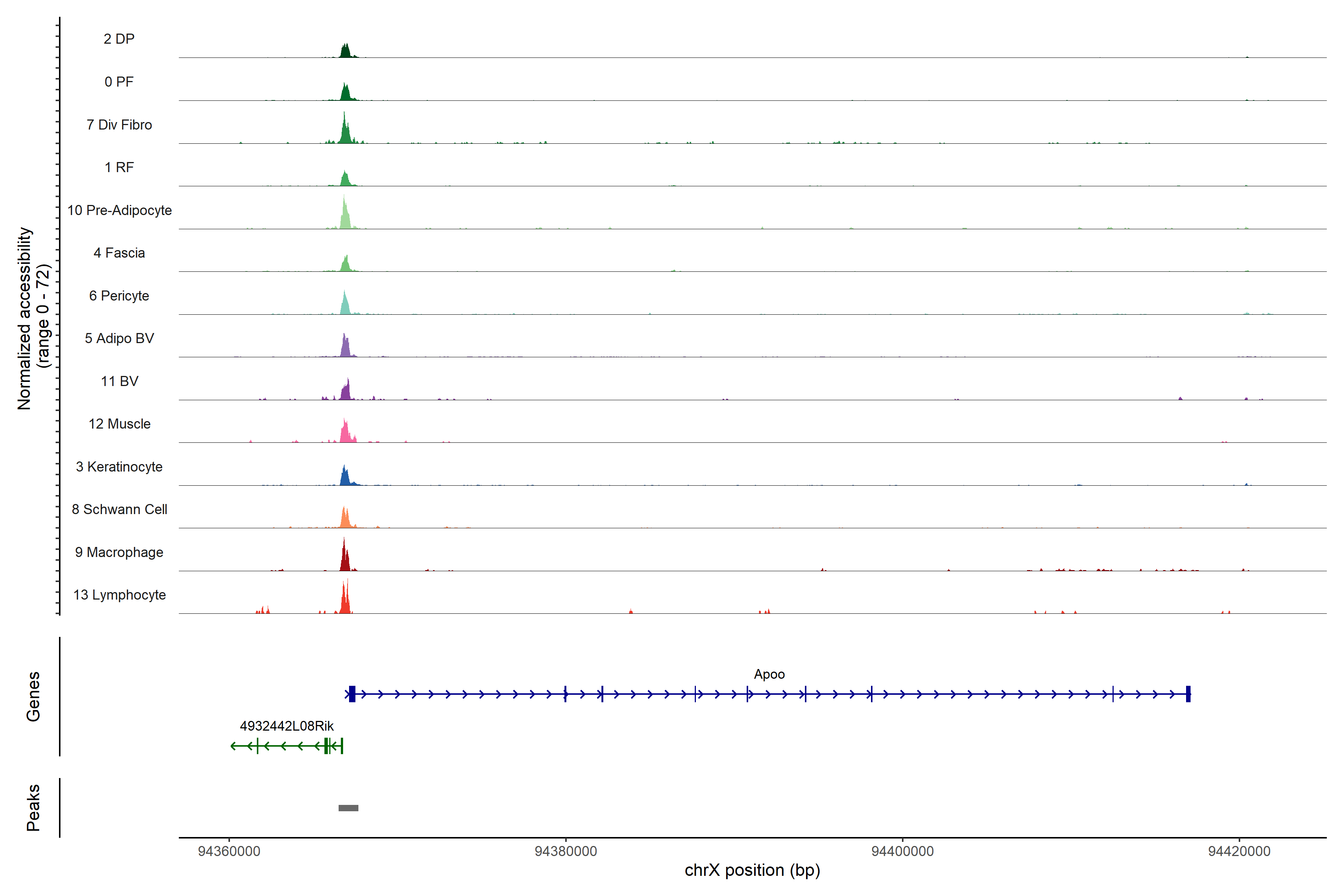Image resolution: width=1344 pixels, height=896 pixels.
Task: Click the pink Muscle accessibility peak
Action: tap(345, 433)
